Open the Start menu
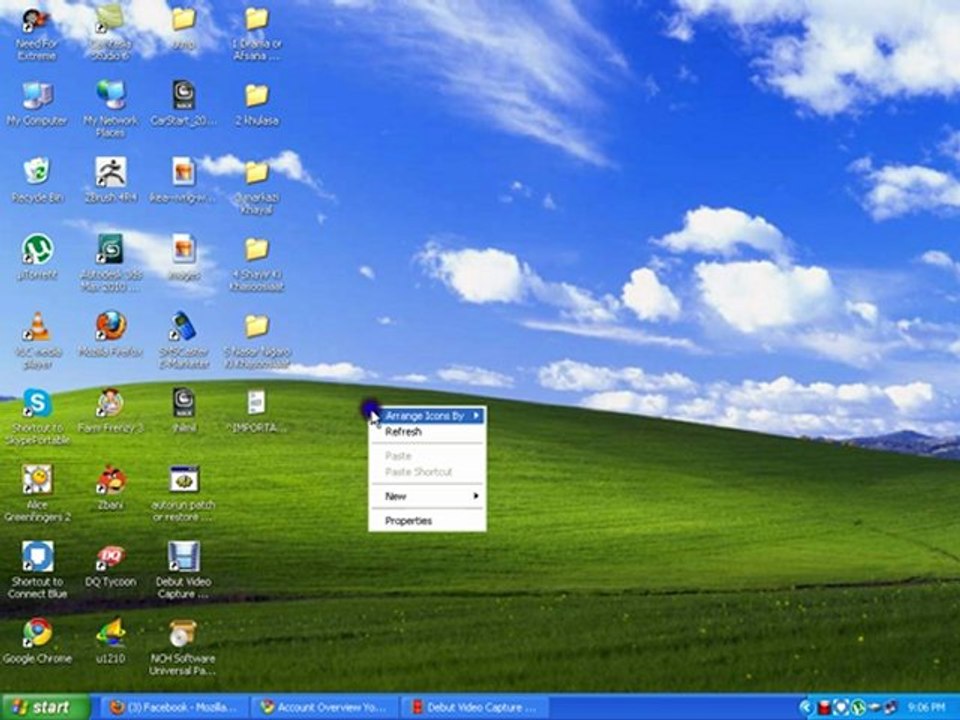This screenshot has width=960, height=720. click(x=45, y=707)
